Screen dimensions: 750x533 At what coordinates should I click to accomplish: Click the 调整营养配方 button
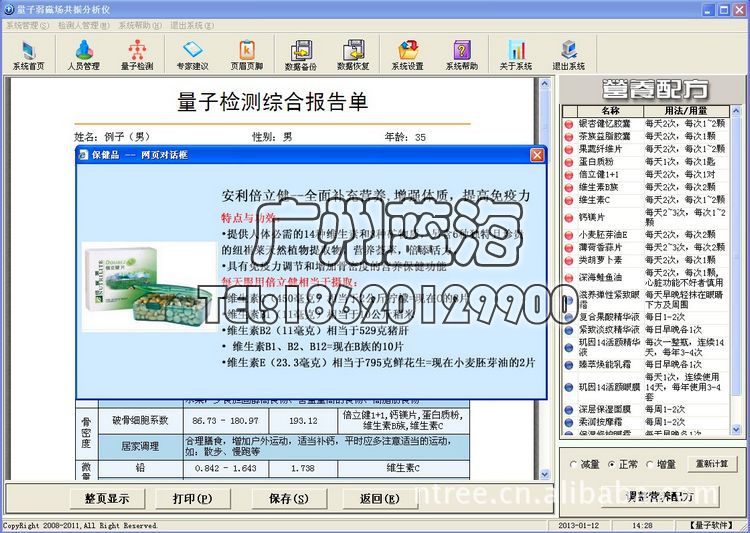(660, 497)
